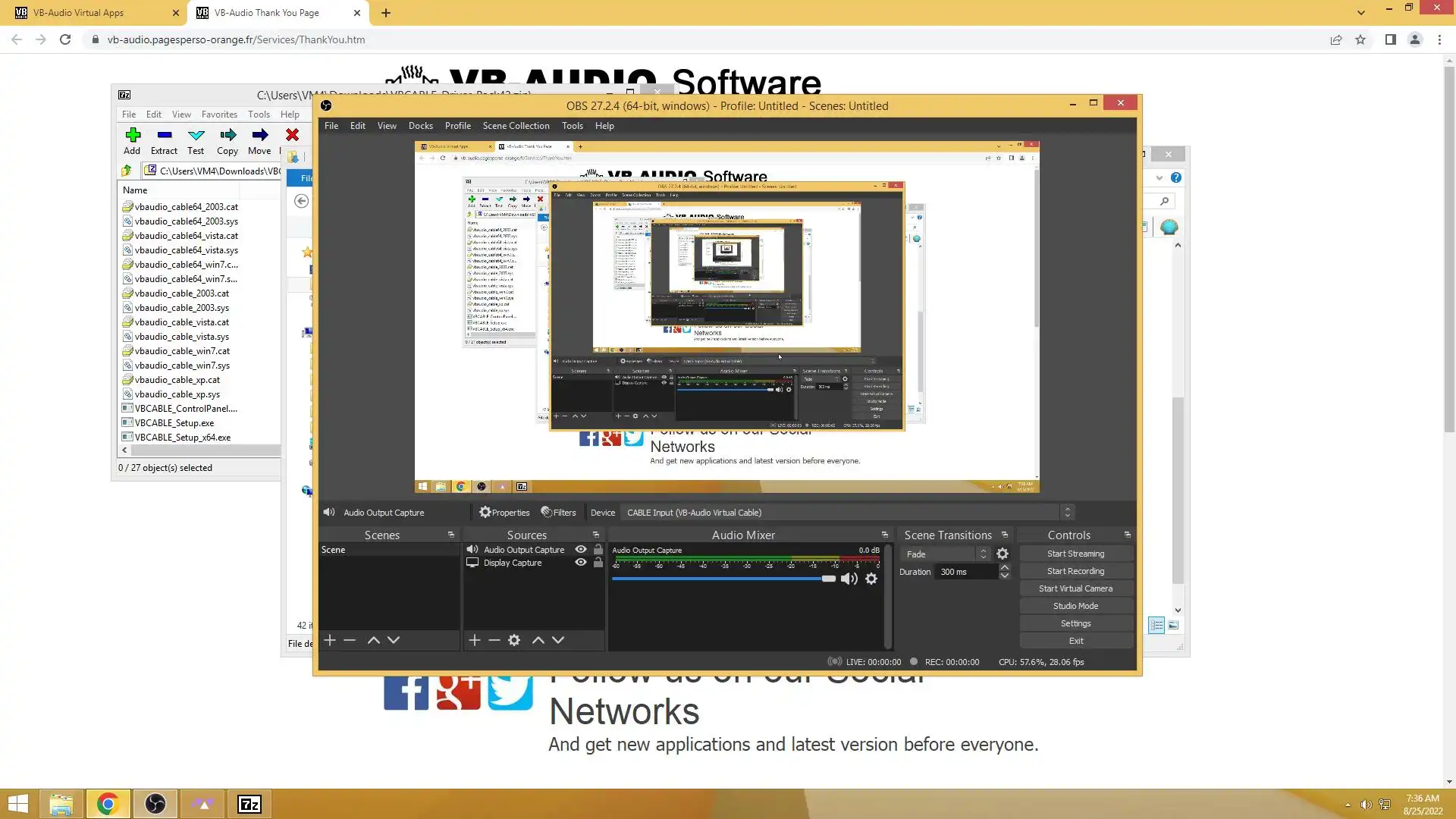Click Start Recording button
This screenshot has height=819, width=1456.
pyautogui.click(x=1075, y=571)
